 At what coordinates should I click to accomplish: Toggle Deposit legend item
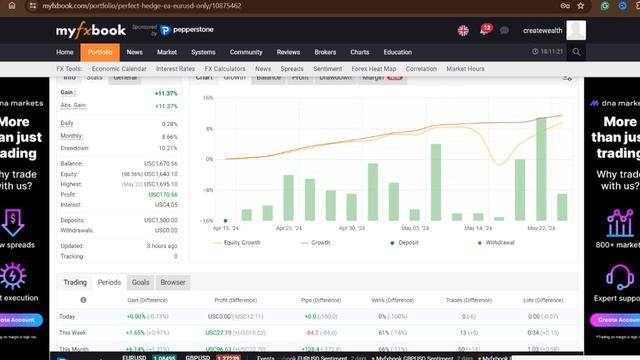[x=404, y=242]
